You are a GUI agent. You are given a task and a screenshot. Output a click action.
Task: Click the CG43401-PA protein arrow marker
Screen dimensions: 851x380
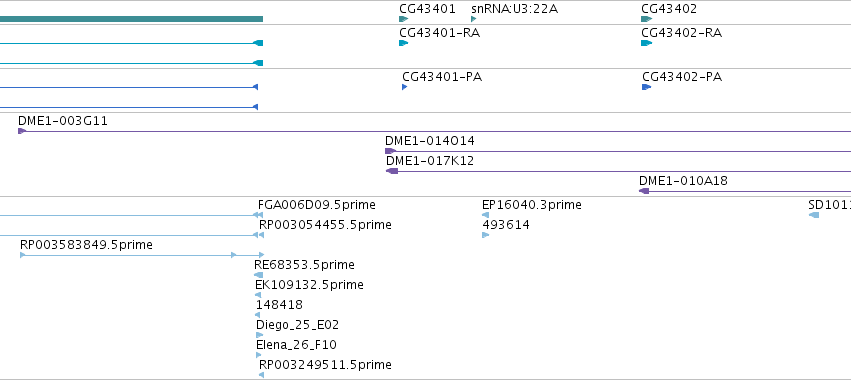(x=404, y=87)
